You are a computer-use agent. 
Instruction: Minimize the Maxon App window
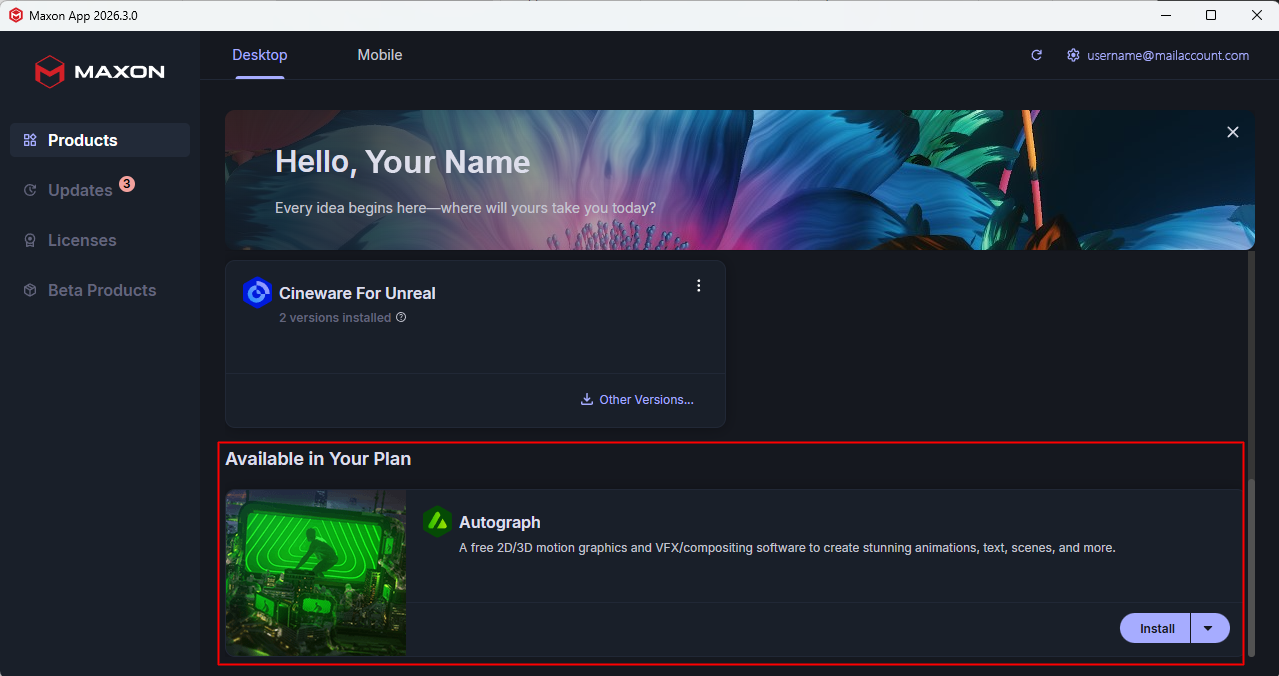[1165, 15]
